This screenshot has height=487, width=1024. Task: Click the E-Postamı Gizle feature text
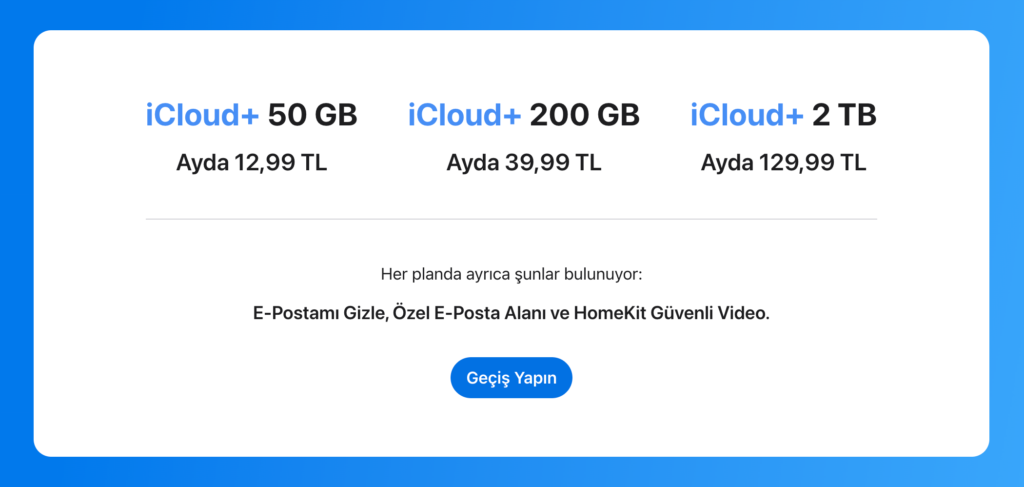coord(315,313)
